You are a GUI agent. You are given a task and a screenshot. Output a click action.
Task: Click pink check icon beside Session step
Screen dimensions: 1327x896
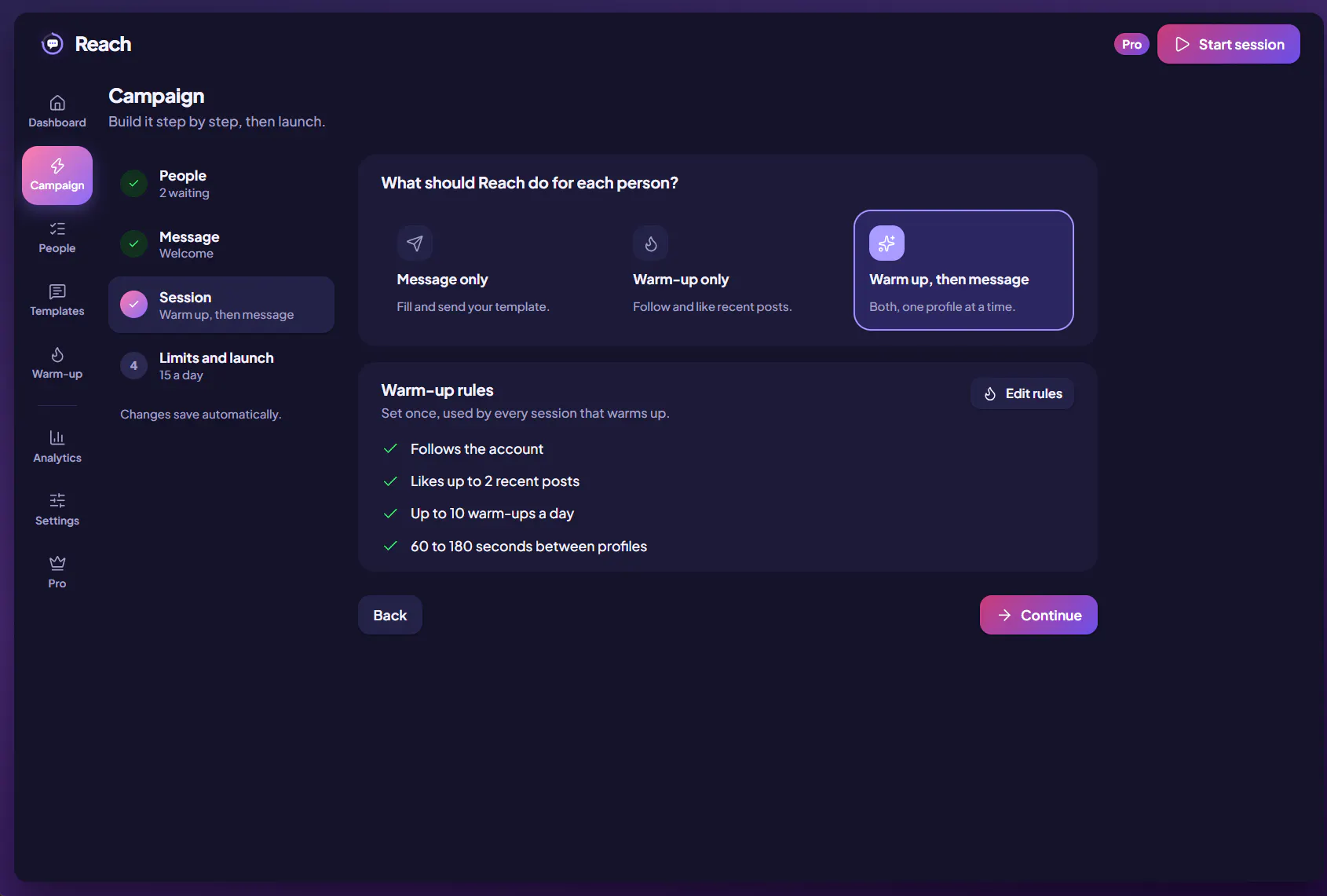point(134,305)
